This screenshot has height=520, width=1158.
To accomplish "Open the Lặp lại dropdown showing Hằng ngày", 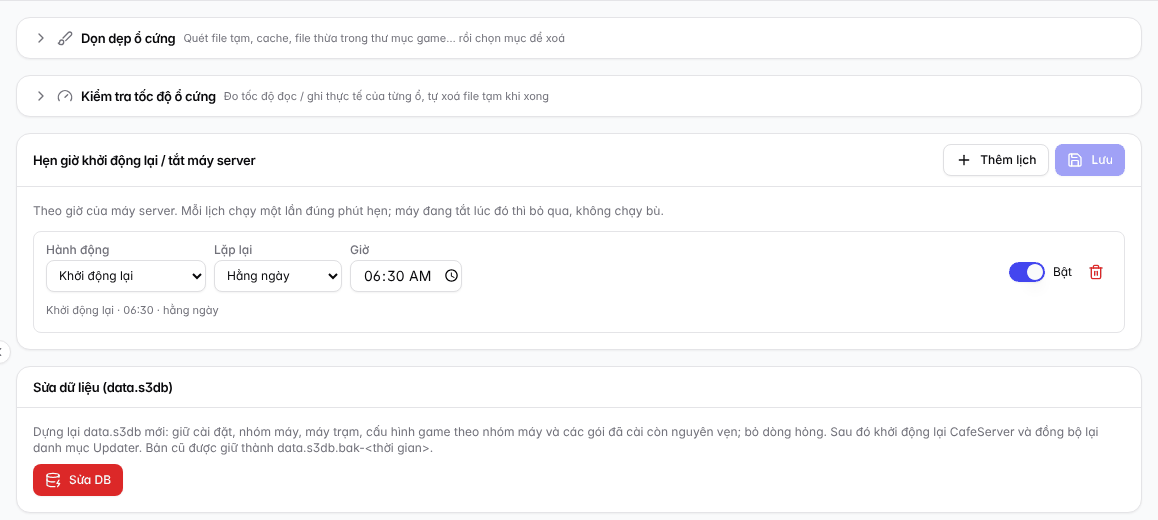I will click(x=278, y=276).
